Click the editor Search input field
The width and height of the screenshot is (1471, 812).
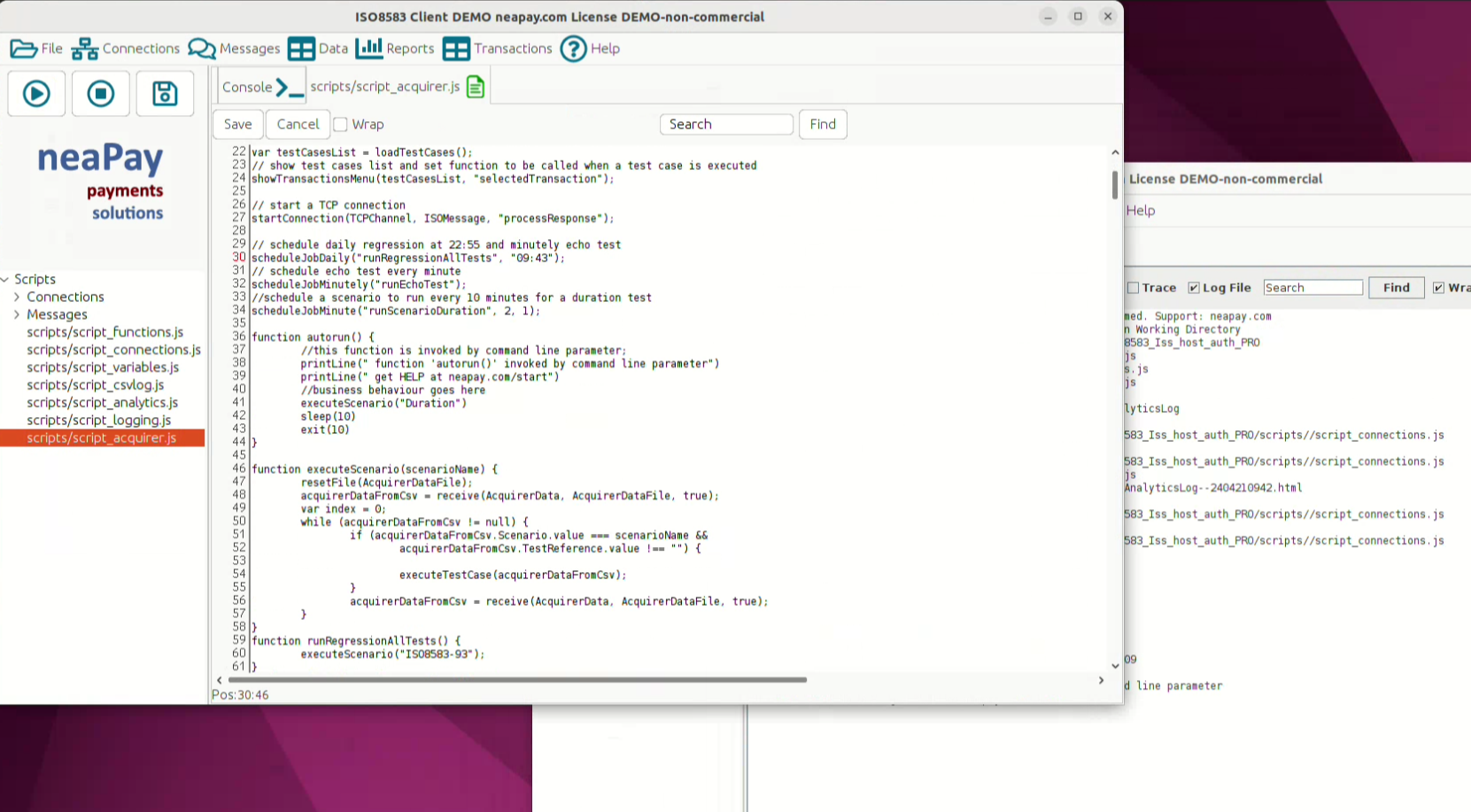coord(726,124)
